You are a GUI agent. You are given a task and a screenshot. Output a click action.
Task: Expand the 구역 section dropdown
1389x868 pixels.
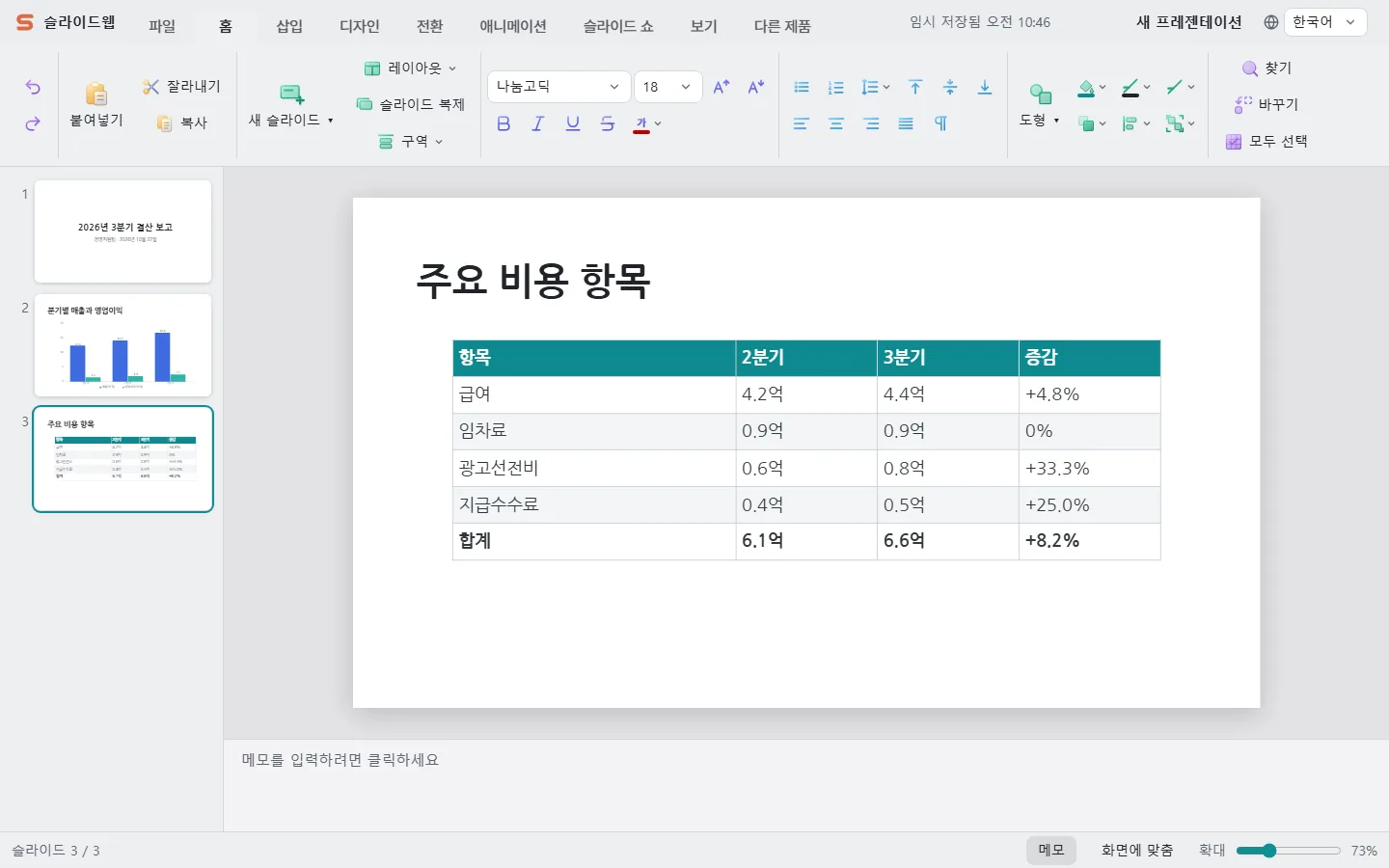coord(411,142)
